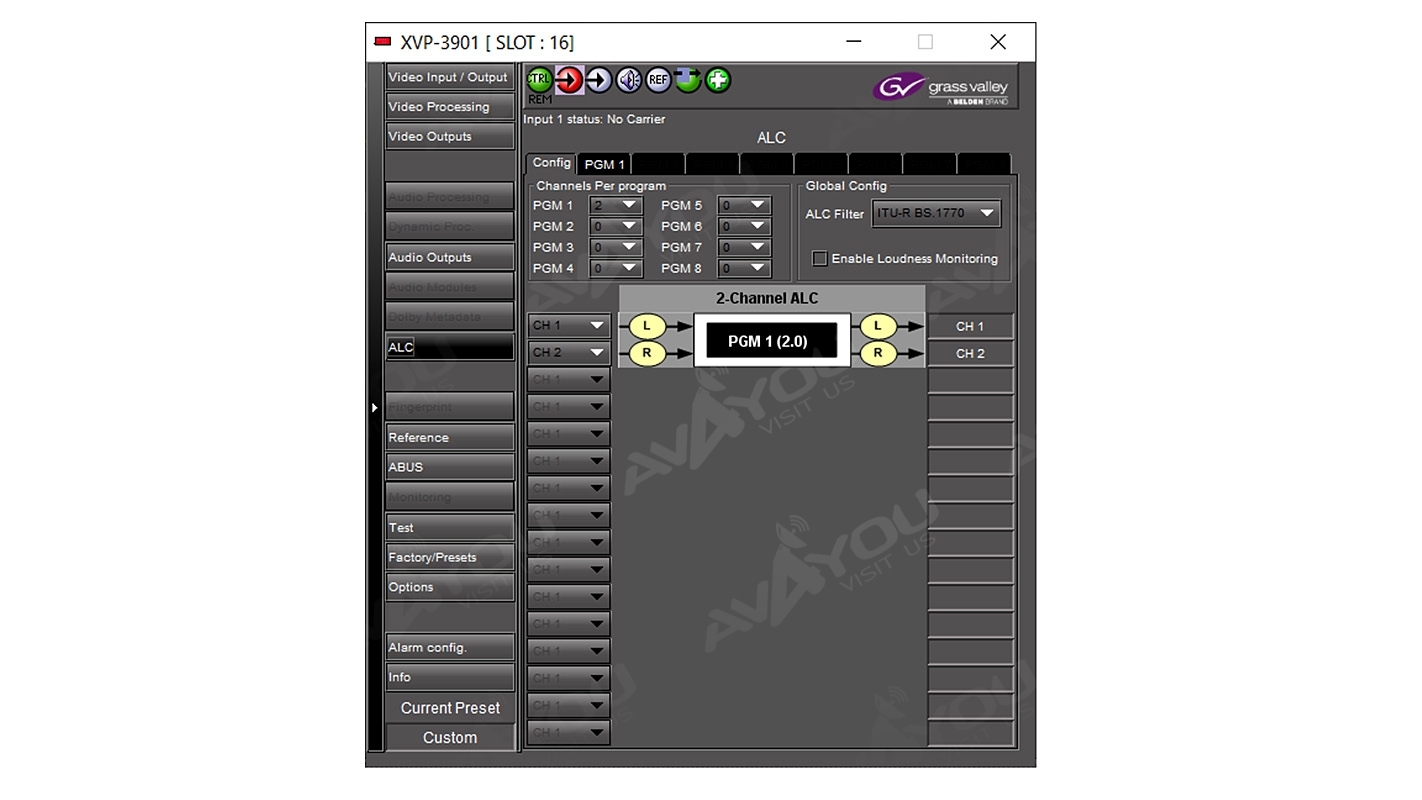Click the speaker audio status icon
Viewport: 1422px width, 800px height.
tap(628, 80)
